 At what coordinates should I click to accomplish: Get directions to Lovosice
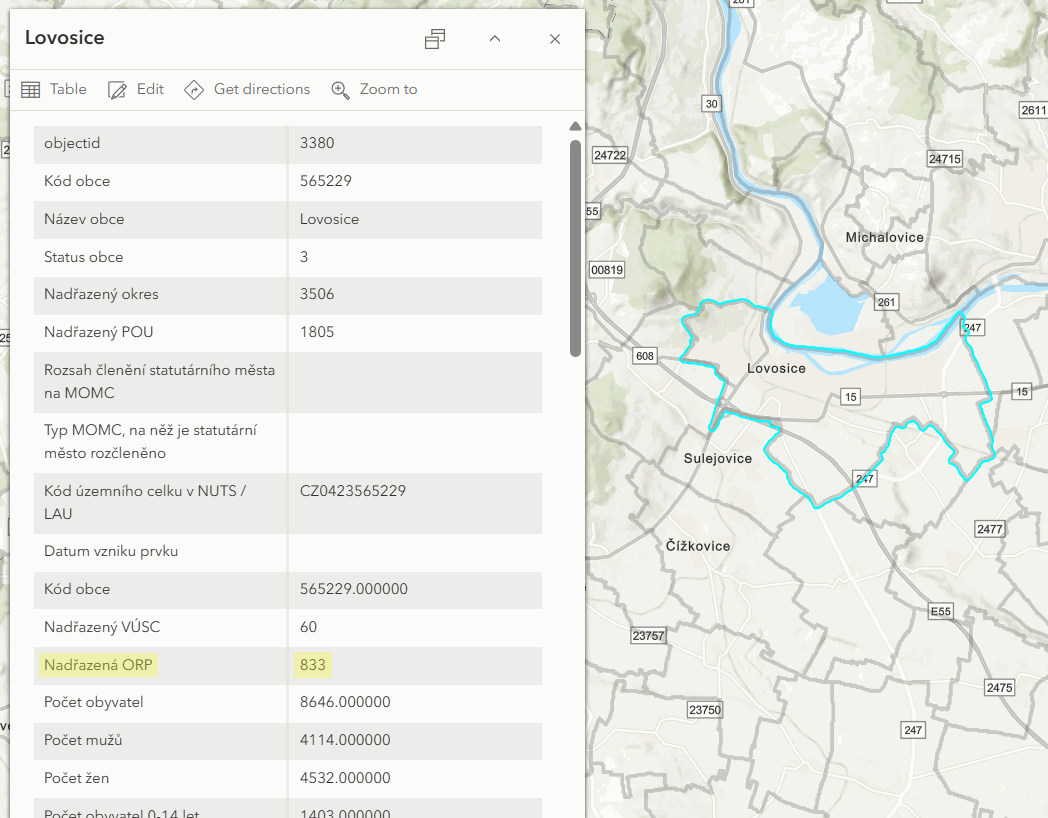247,89
